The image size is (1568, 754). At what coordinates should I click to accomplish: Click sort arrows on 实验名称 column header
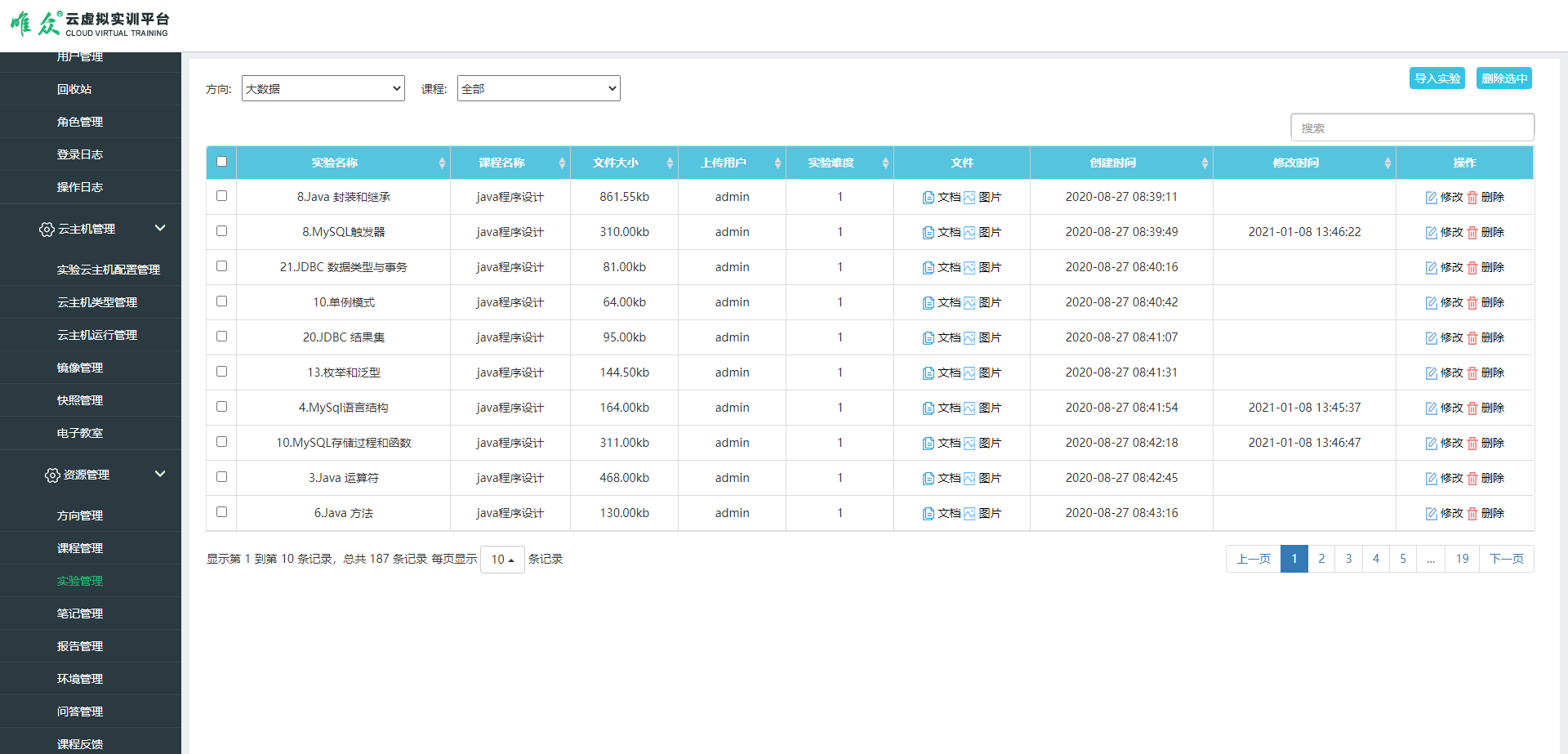[442, 163]
